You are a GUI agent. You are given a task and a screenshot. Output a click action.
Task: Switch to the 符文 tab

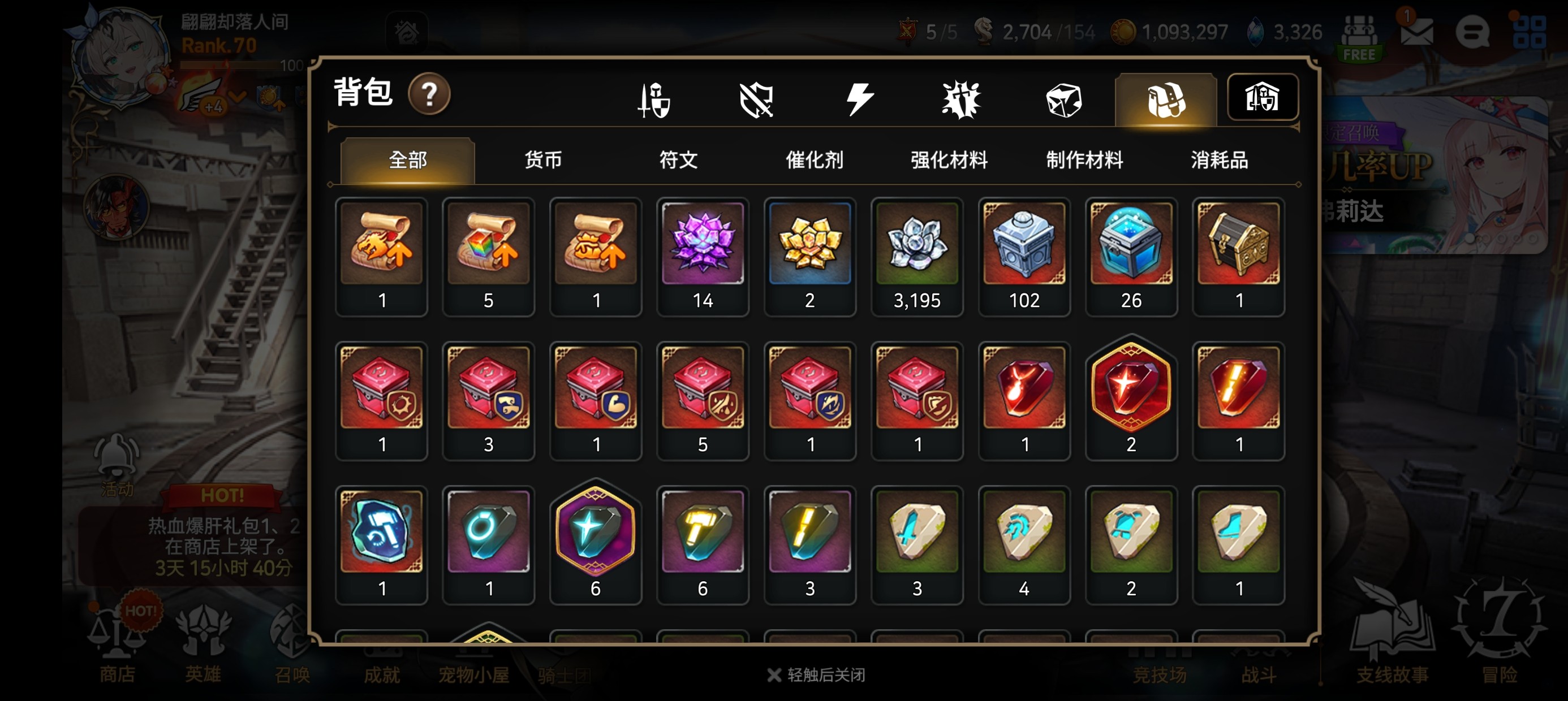click(678, 160)
